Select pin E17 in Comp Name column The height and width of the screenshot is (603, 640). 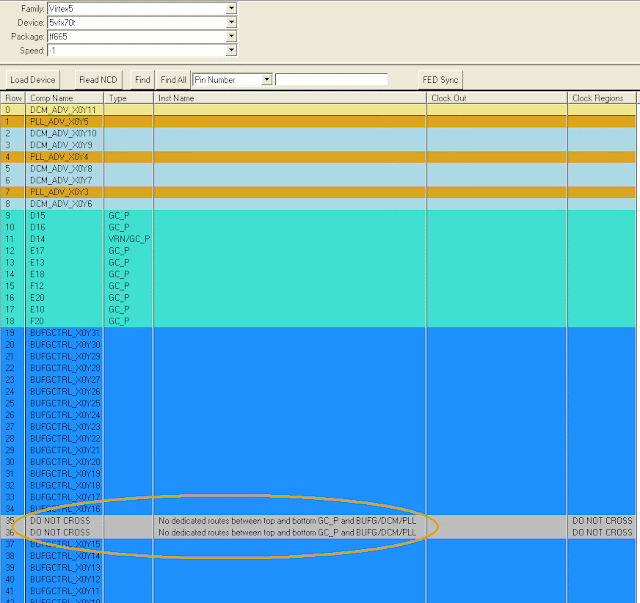[64, 251]
